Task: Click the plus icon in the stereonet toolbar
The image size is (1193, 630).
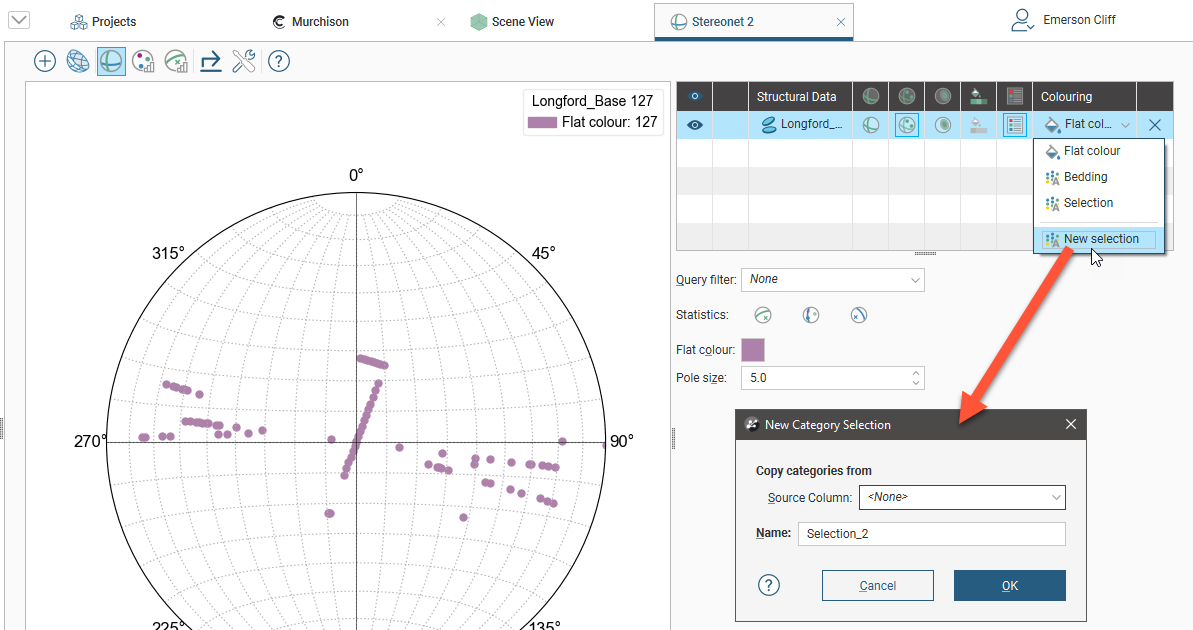Action: (x=45, y=62)
